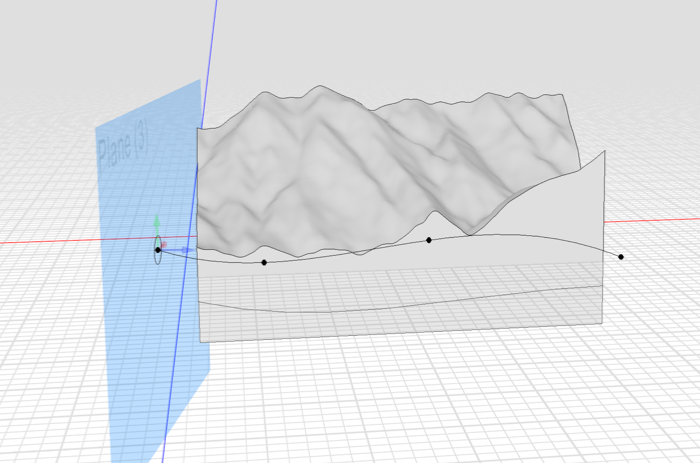Select the second spline control point
Viewport: 700px width, 463px height.
click(x=264, y=263)
